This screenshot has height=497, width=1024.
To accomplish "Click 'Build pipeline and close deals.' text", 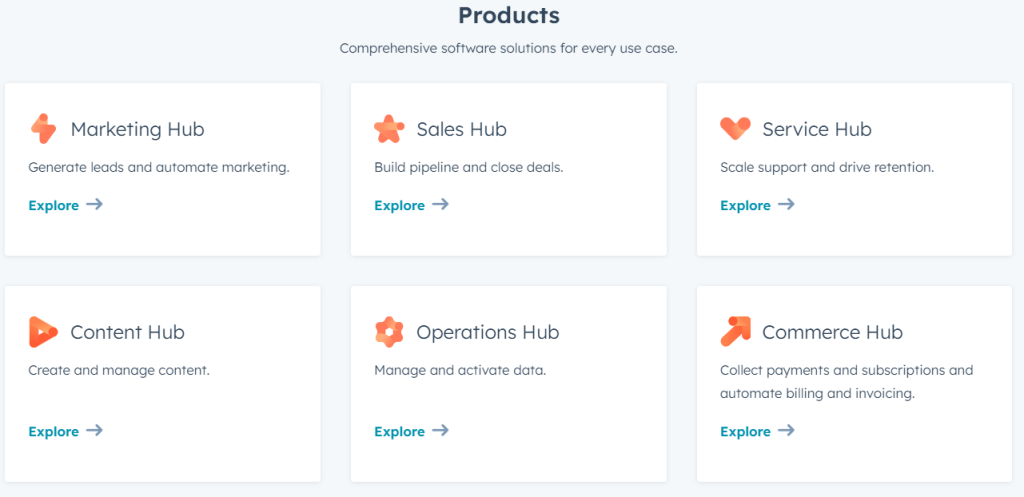I will (469, 167).
